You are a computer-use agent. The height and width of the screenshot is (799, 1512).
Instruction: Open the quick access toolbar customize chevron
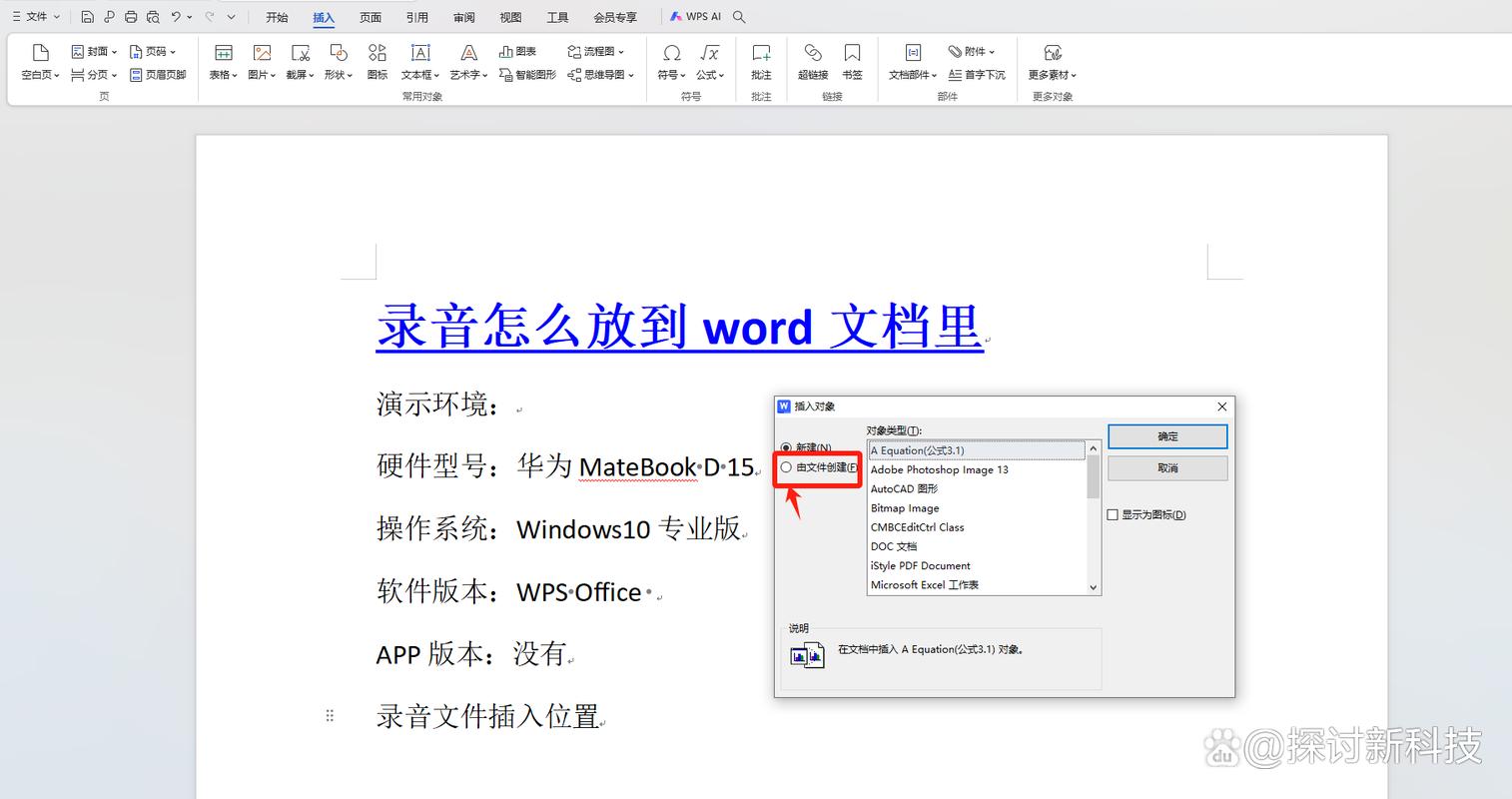click(x=232, y=17)
